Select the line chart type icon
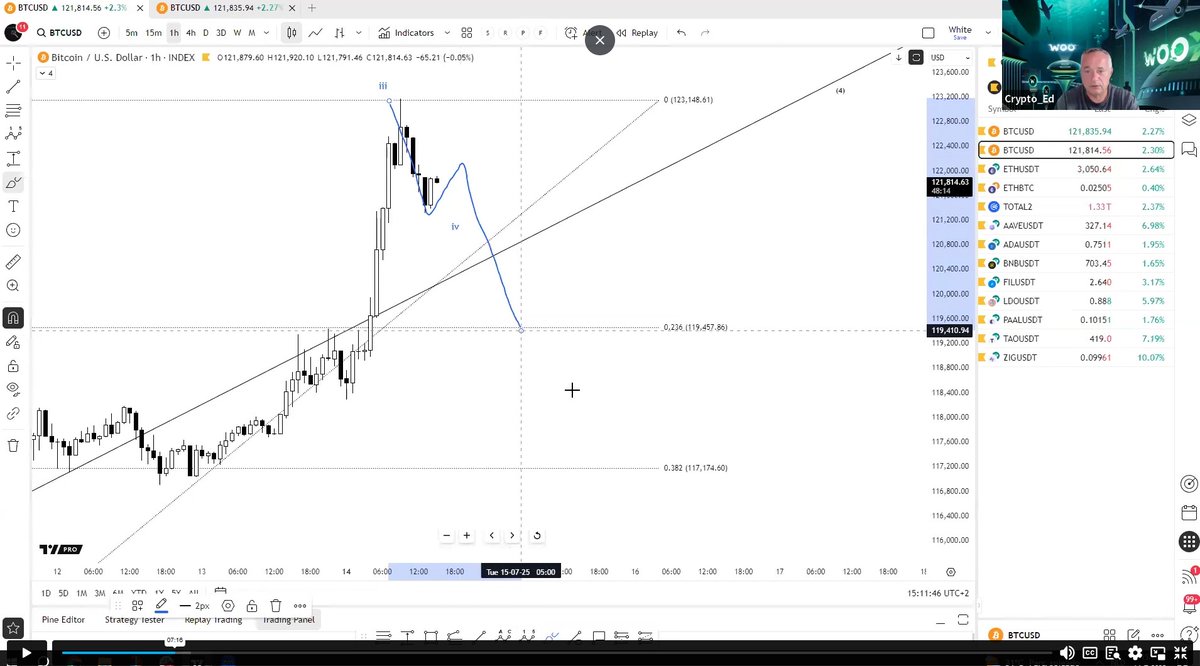Screen dimensions: 1200x666 pyautogui.click(x=315, y=33)
